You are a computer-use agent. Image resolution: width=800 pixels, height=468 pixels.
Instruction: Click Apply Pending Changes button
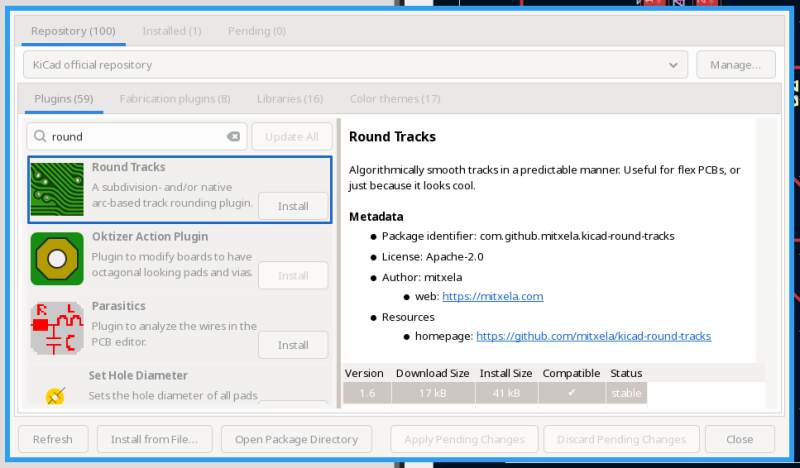[464, 439]
